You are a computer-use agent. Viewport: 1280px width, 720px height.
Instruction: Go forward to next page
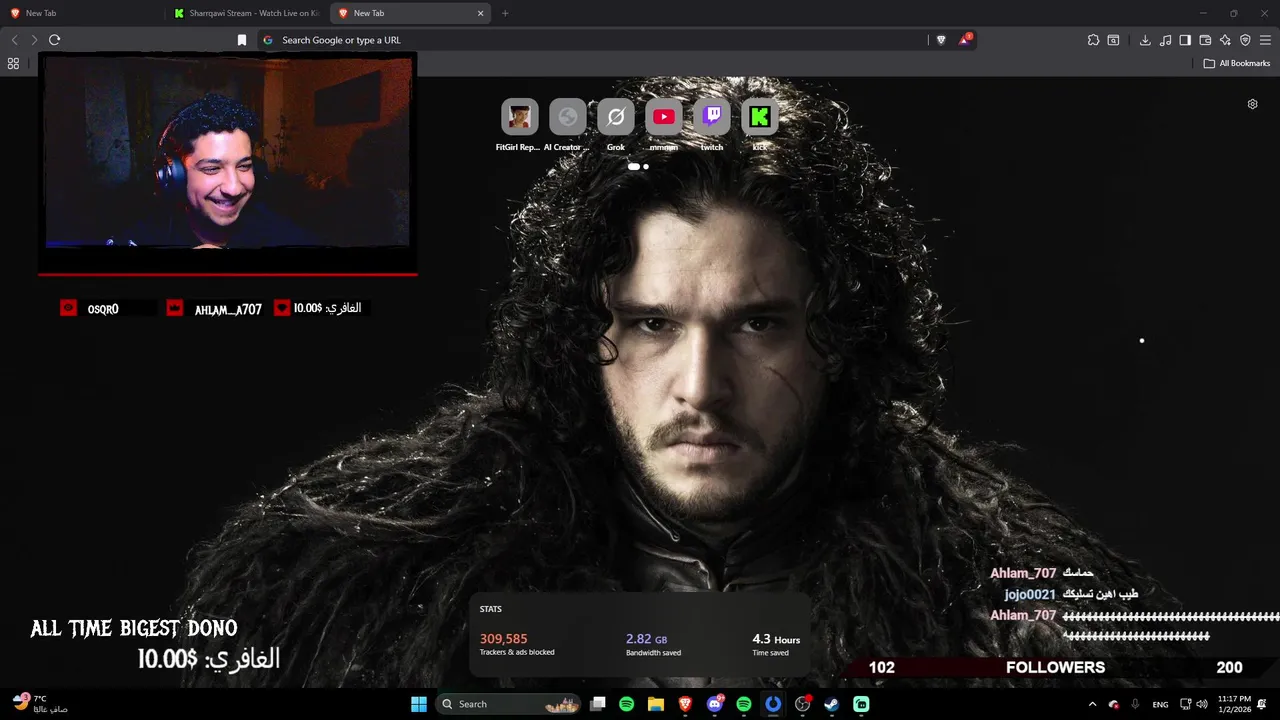coord(34,40)
